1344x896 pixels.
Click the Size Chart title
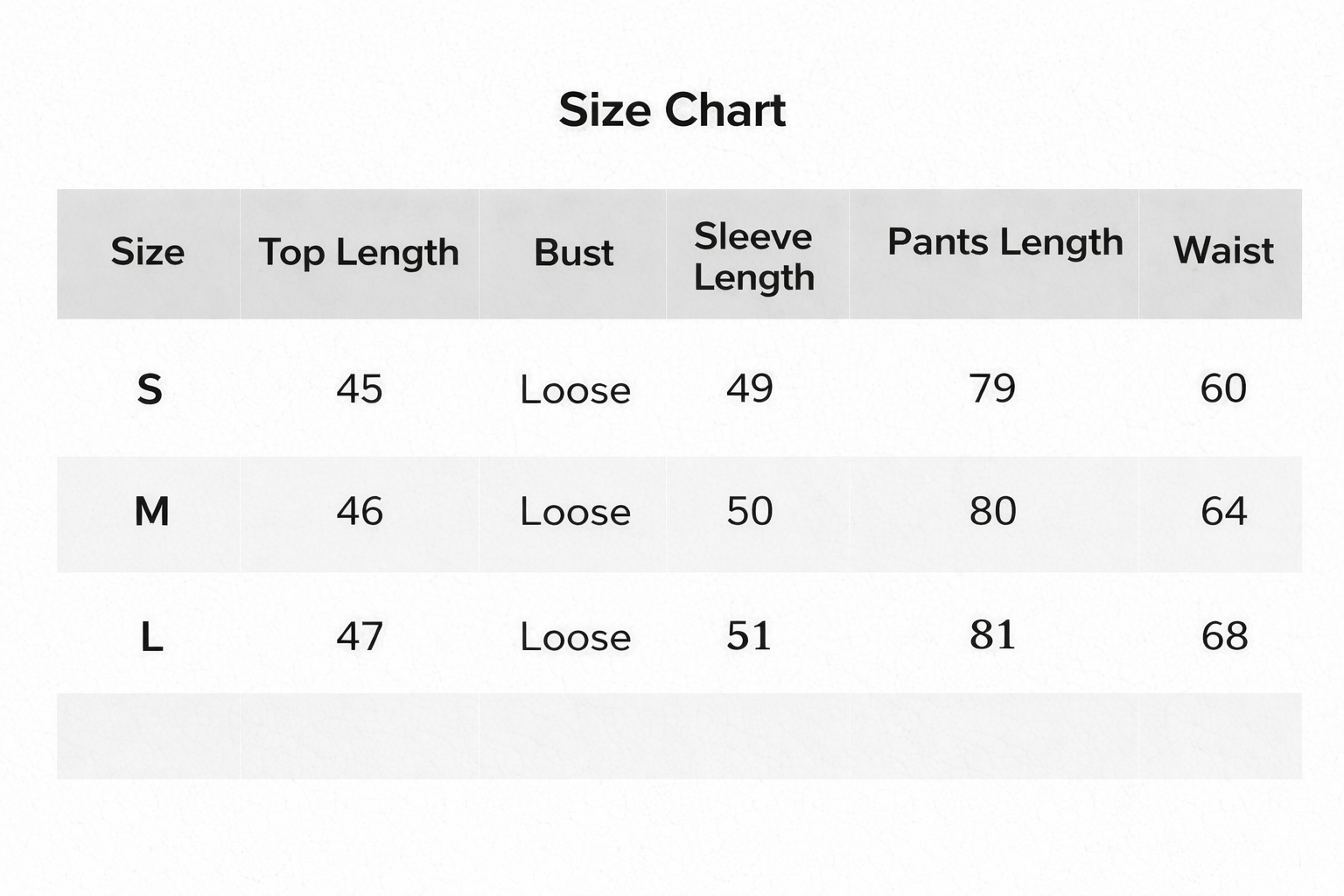point(672,110)
